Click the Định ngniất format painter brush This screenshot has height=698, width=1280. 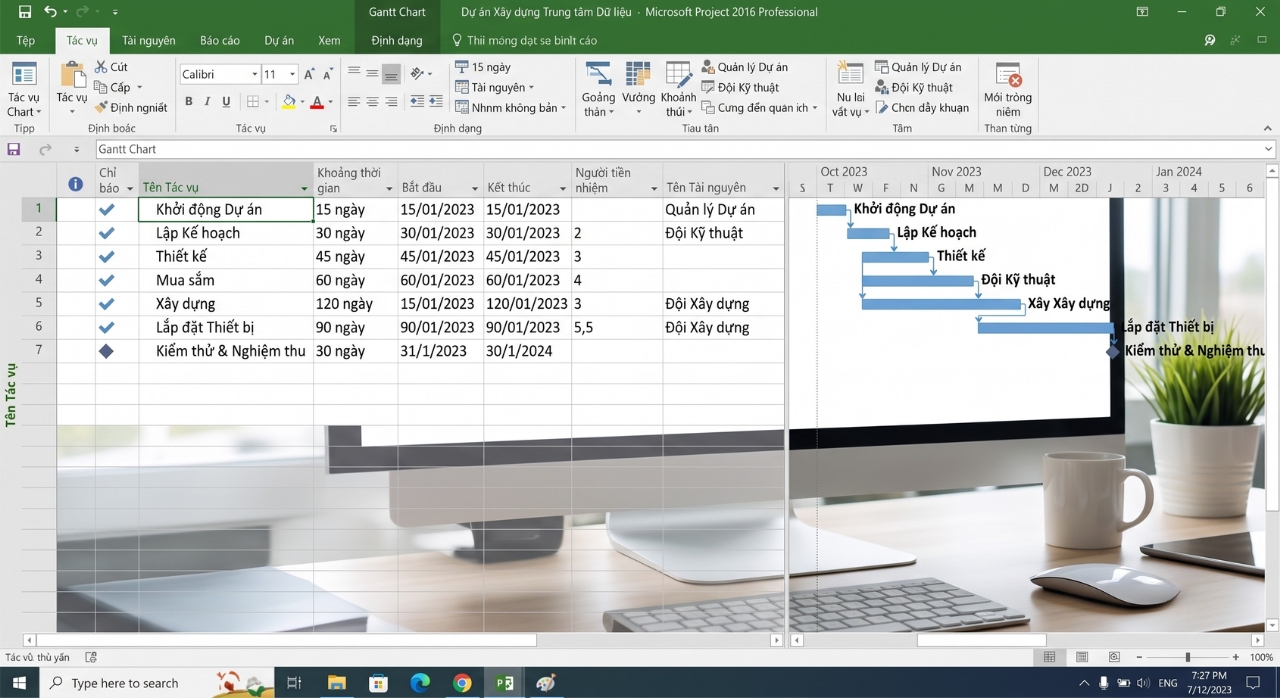(x=101, y=107)
